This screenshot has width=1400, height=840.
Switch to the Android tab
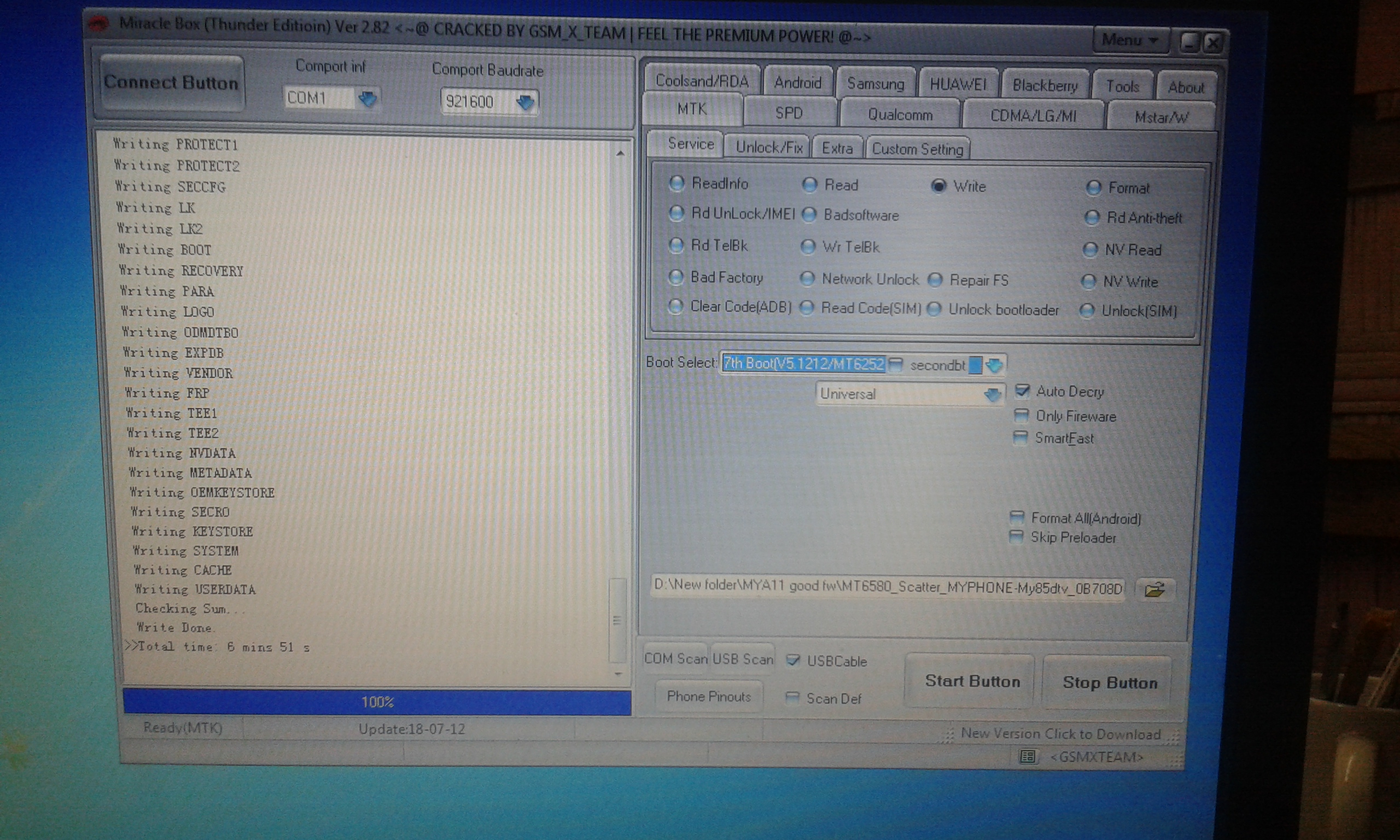point(798,83)
